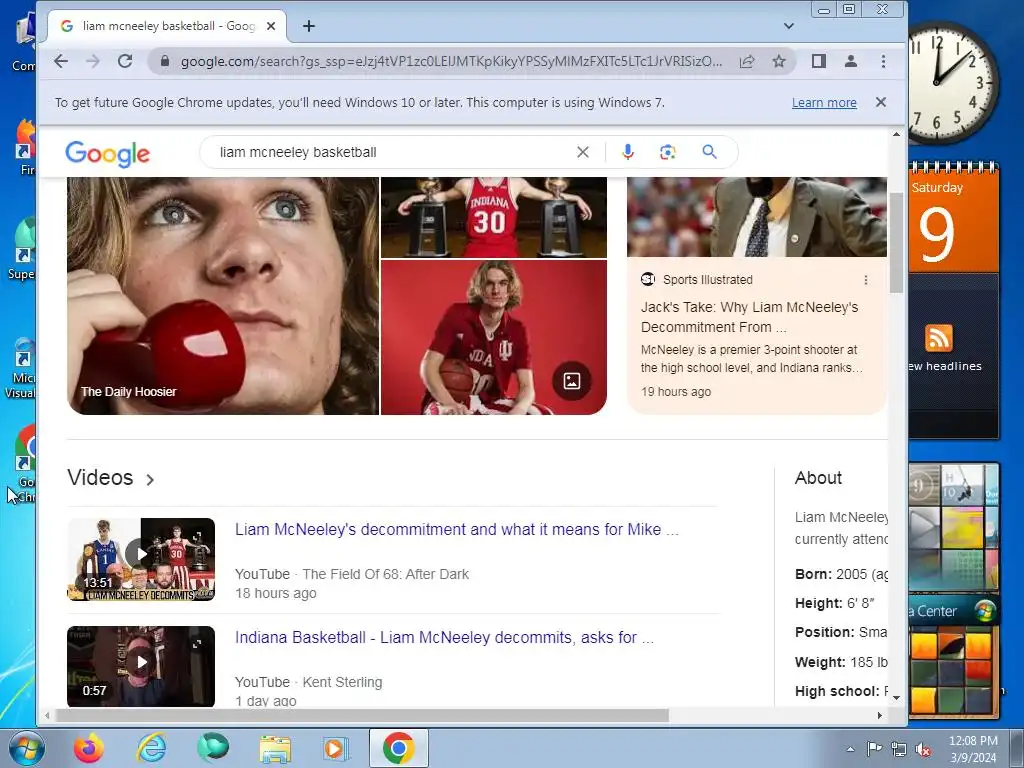Select the Chrome tab titled liam mcneeley basketball

167,26
